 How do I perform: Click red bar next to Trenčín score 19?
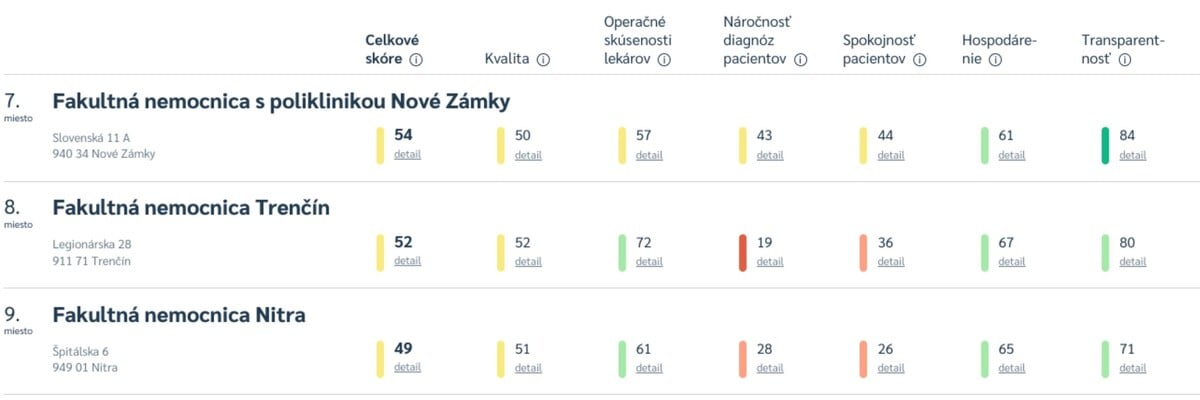742,252
